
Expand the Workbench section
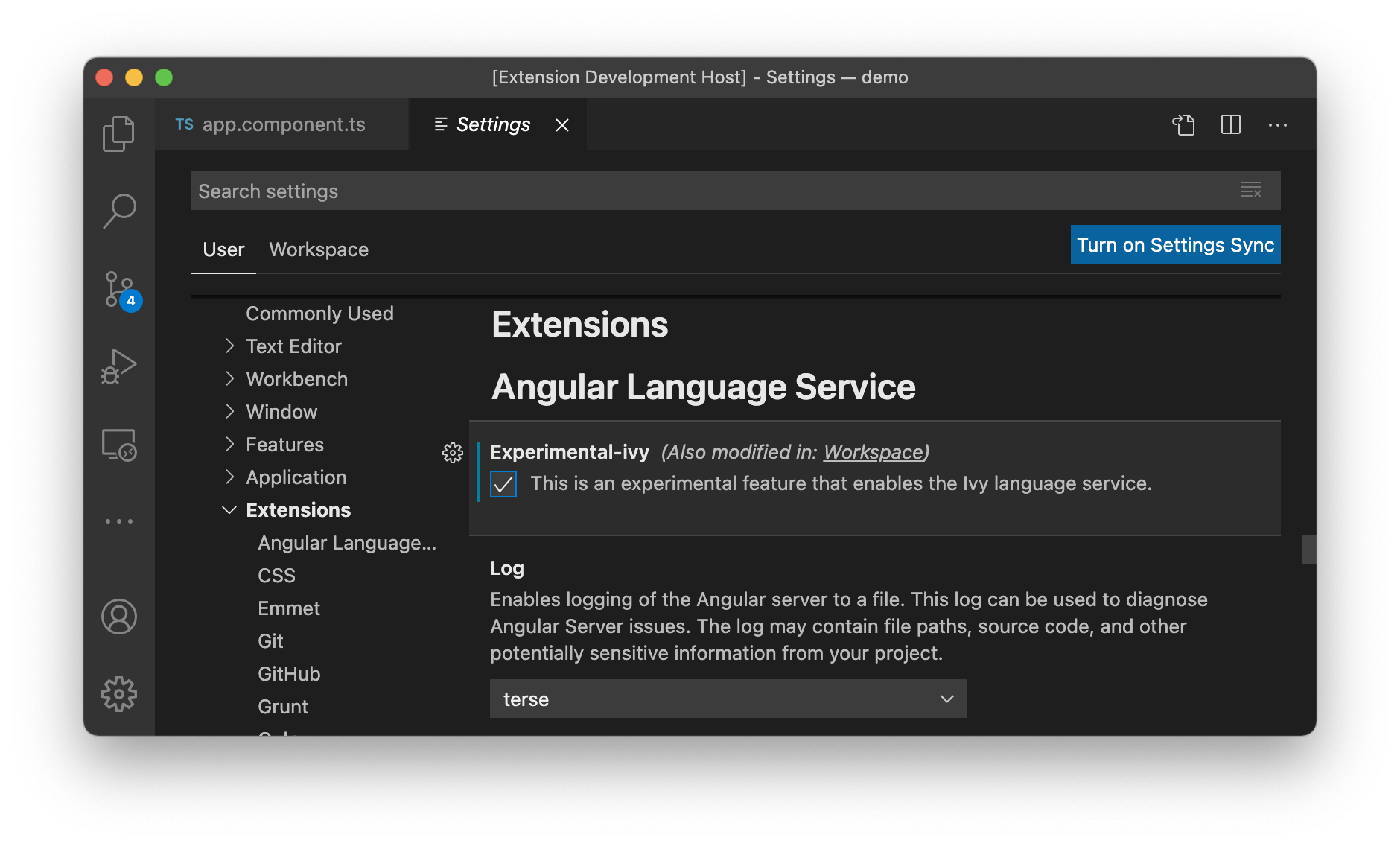230,379
